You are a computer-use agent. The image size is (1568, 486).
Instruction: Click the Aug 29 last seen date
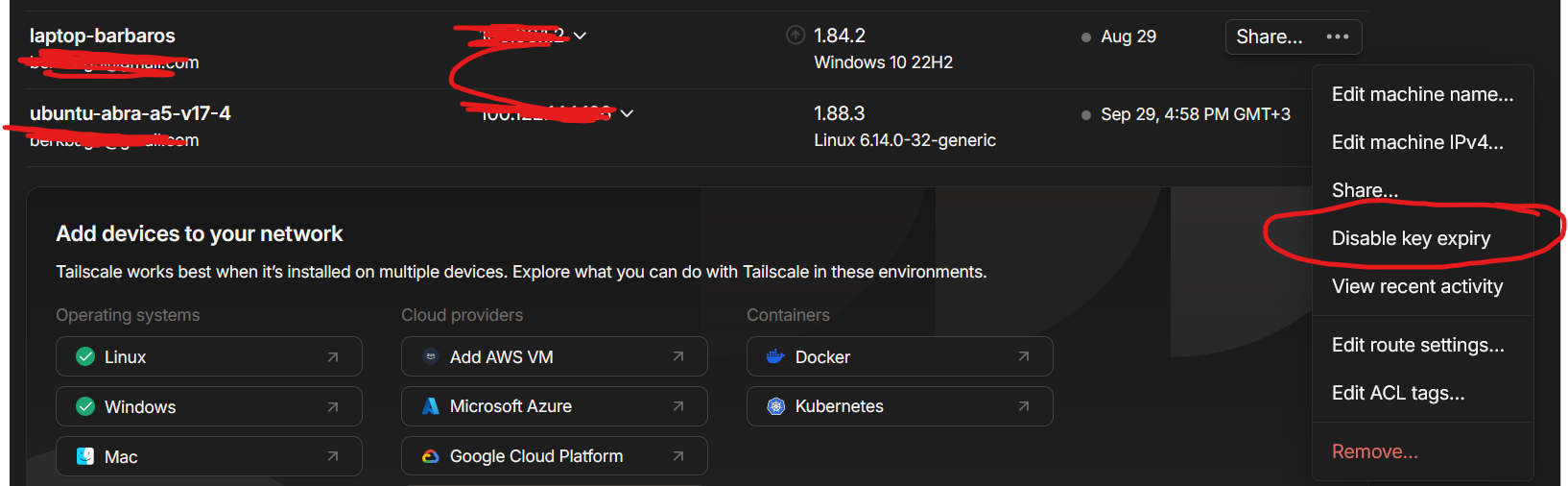pos(1128,36)
